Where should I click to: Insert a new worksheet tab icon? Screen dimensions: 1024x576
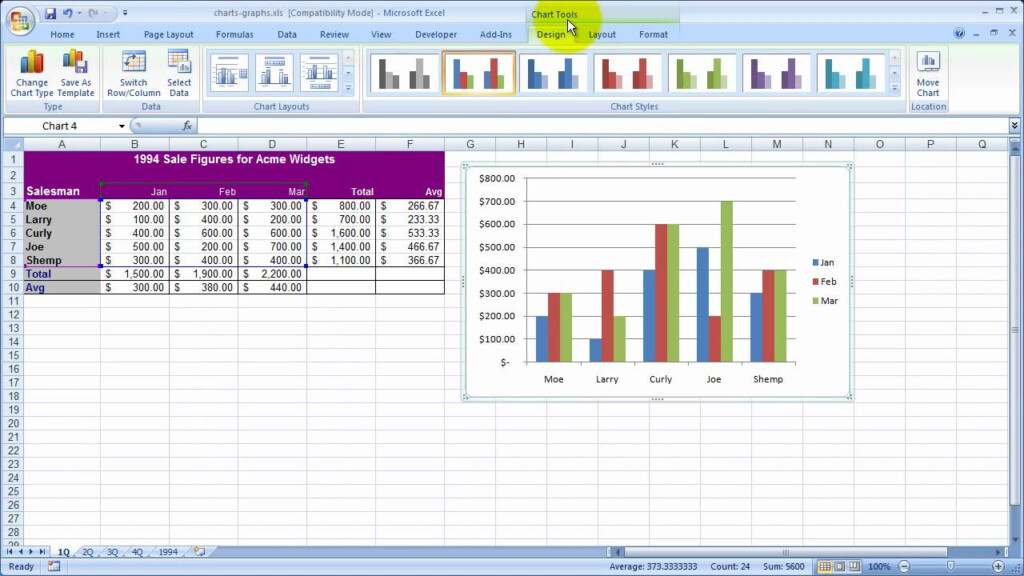pyautogui.click(x=199, y=552)
